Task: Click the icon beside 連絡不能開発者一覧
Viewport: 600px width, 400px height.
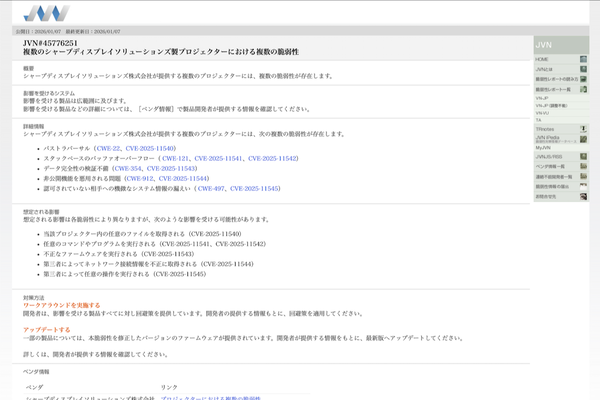Action: pos(583,176)
